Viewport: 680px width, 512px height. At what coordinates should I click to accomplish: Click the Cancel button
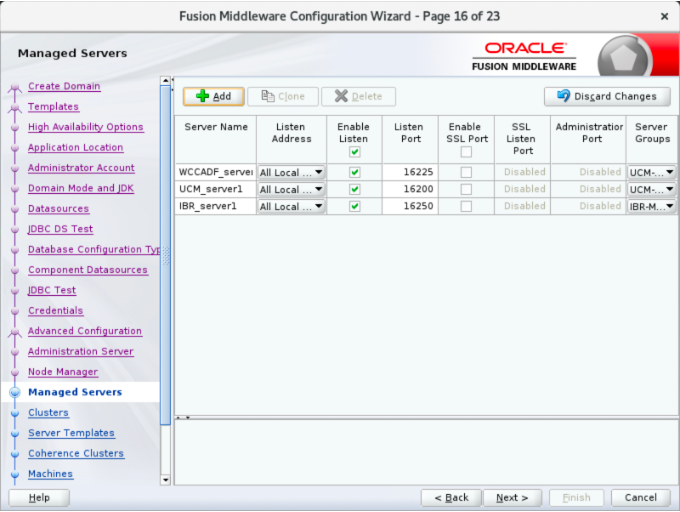(641, 497)
